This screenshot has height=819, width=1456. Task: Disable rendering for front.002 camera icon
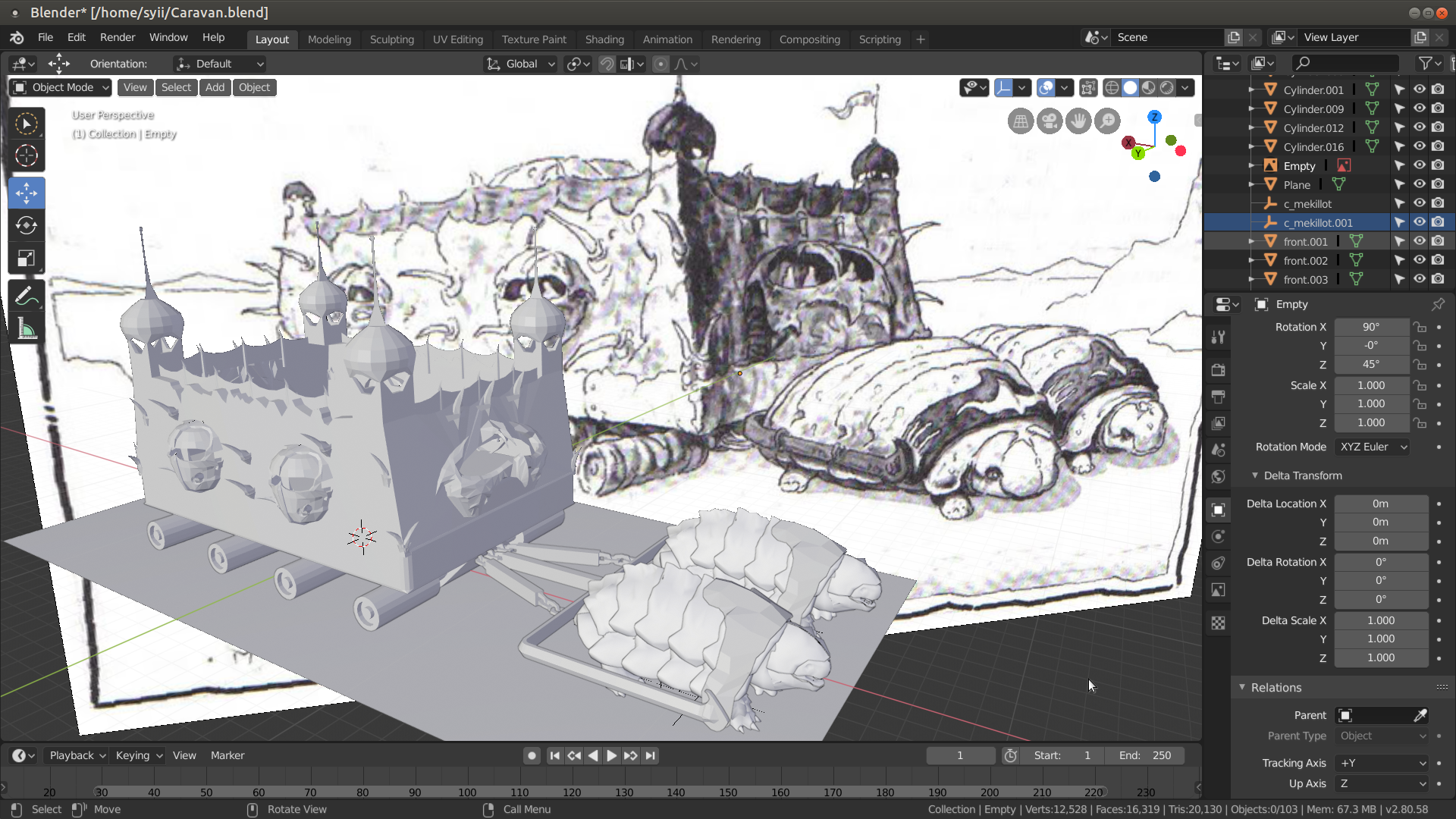coord(1438,260)
